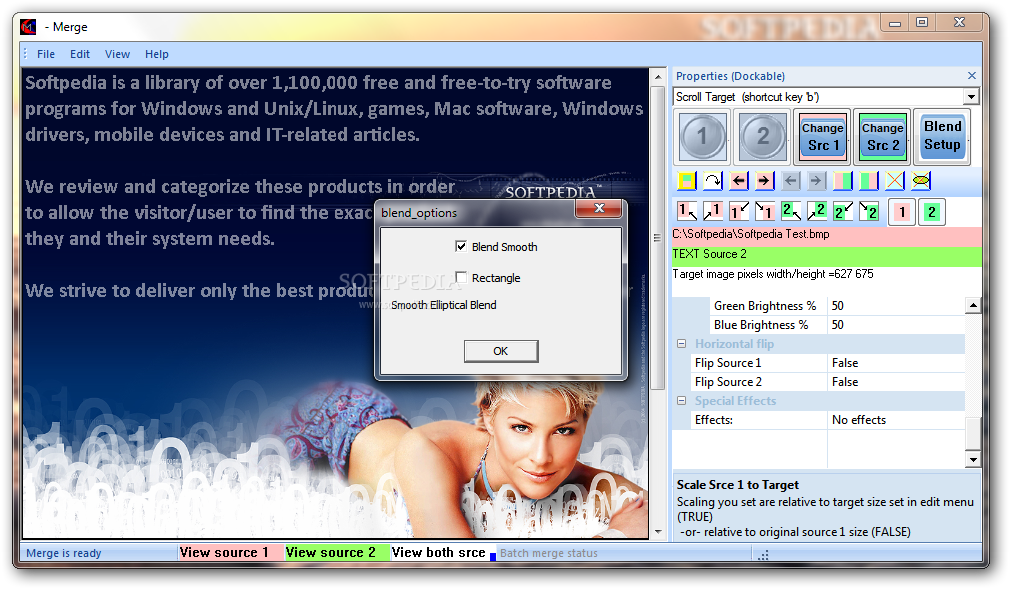The width and height of the screenshot is (1010, 589).
Task: Click the Effects: property label
Action: (714, 420)
